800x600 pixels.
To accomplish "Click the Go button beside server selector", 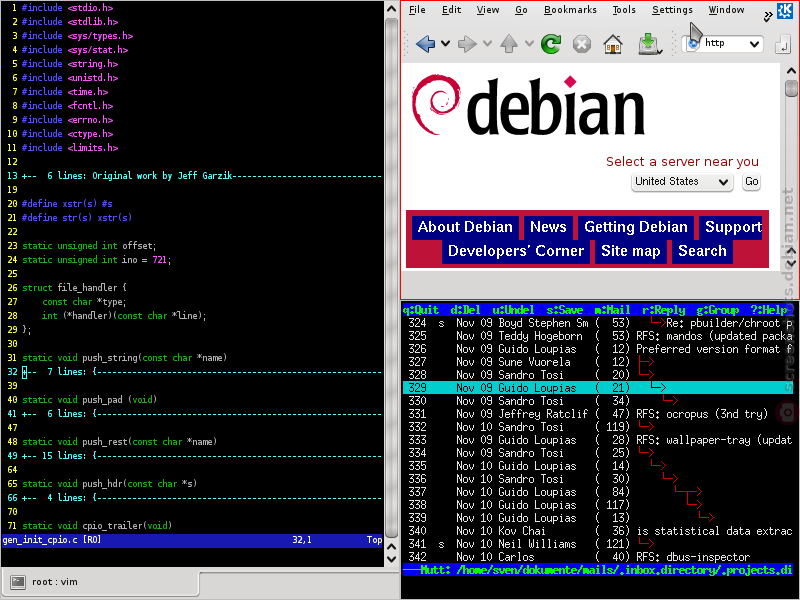I will [752, 182].
